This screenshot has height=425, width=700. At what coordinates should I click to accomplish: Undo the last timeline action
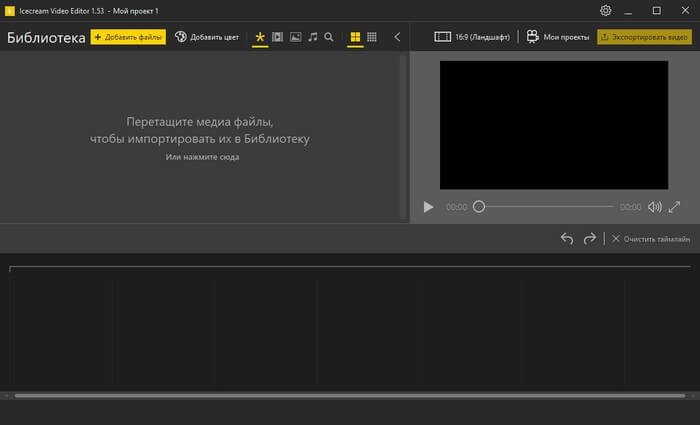(567, 239)
